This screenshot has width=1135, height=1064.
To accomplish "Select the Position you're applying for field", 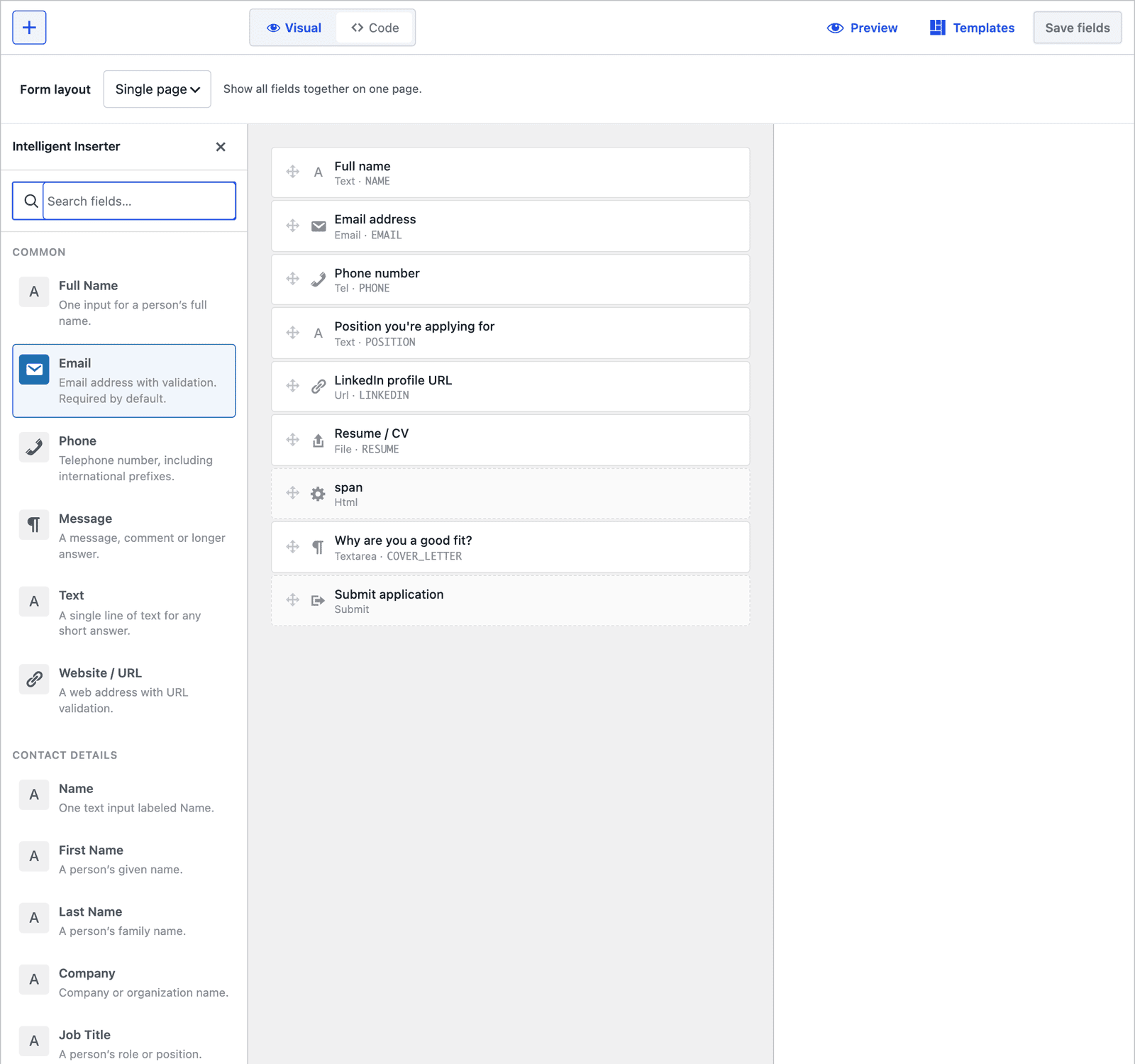I will coord(511,333).
